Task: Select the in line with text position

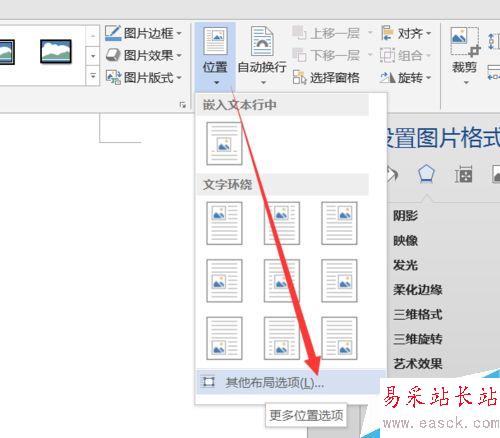Action: 224,143
